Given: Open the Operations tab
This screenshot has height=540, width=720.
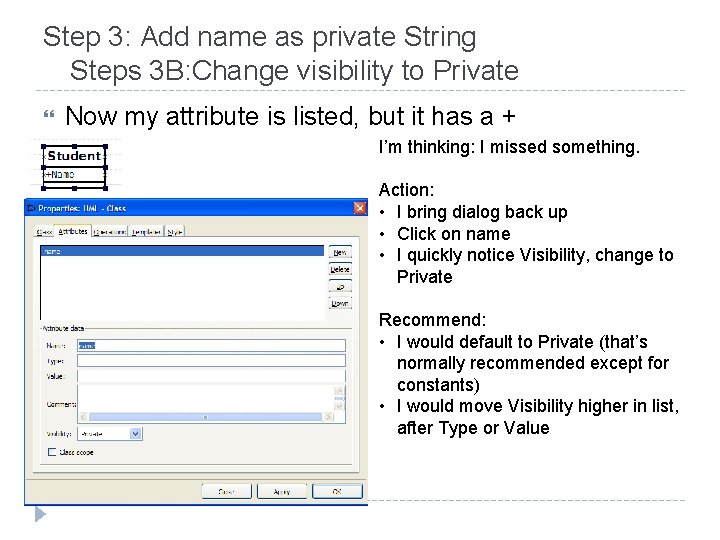Looking at the screenshot, I should pyautogui.click(x=110, y=232).
